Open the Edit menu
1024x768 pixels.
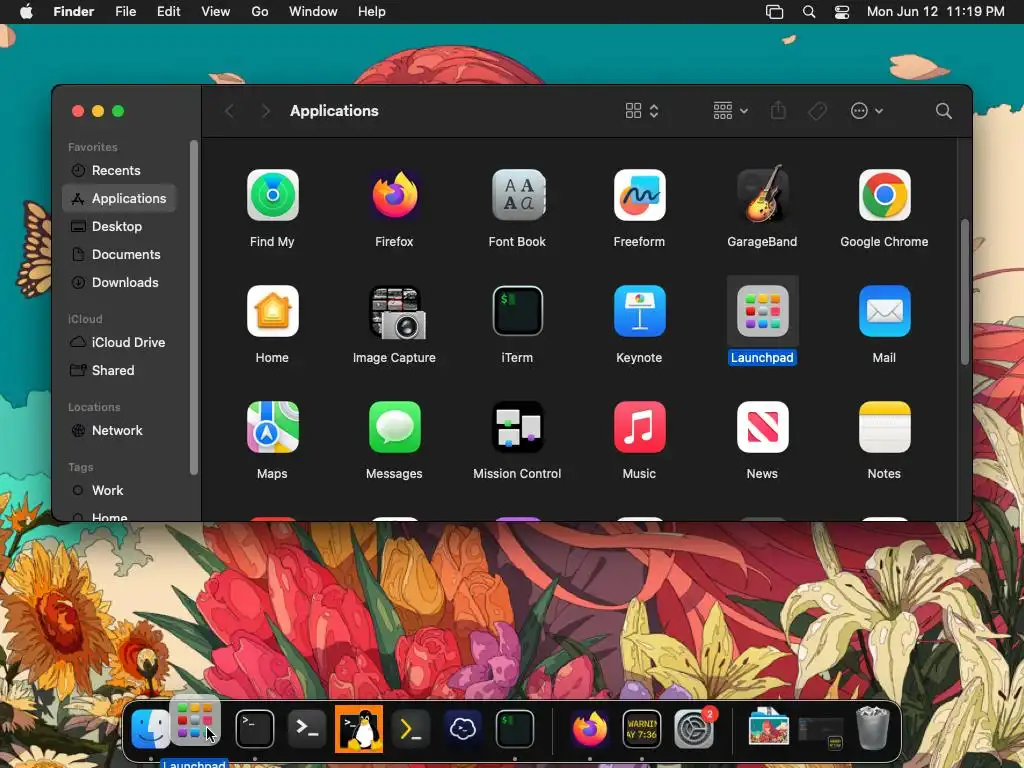pyautogui.click(x=168, y=12)
